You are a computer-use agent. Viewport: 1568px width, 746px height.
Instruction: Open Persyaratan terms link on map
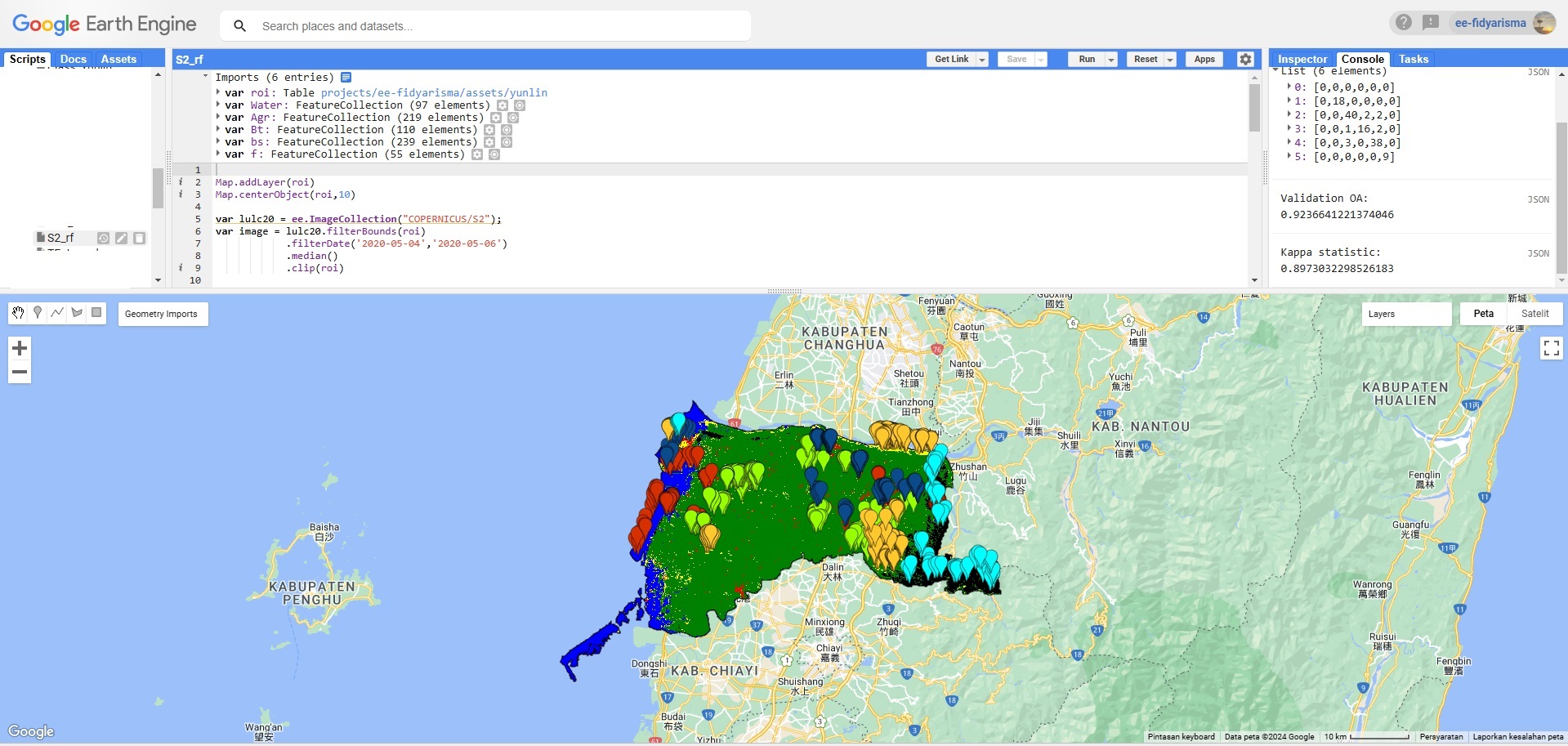[x=1441, y=737]
